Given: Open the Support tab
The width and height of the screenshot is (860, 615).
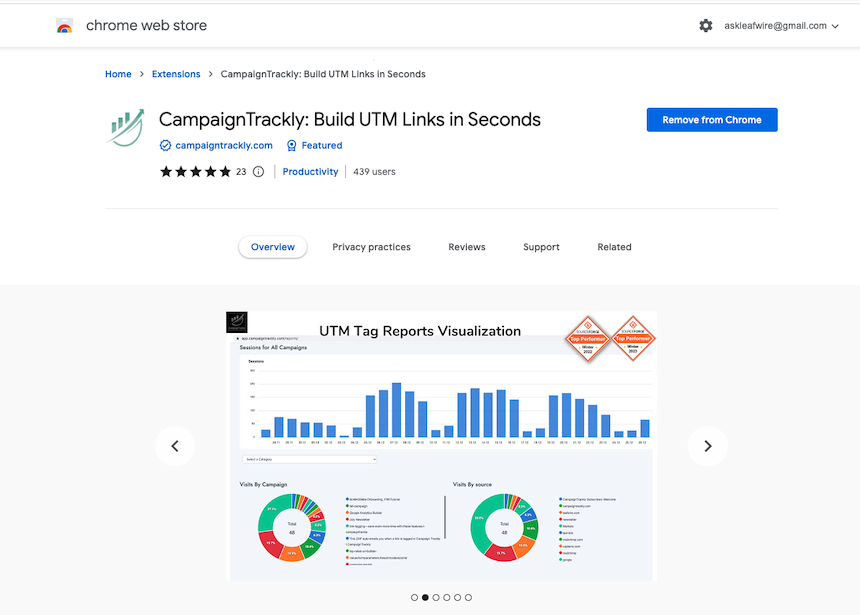Looking at the screenshot, I should coord(541,247).
